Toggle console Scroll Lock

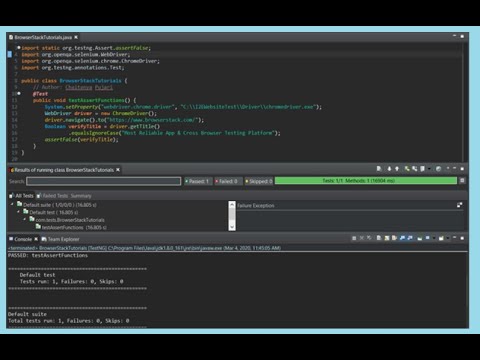coord(387,238)
